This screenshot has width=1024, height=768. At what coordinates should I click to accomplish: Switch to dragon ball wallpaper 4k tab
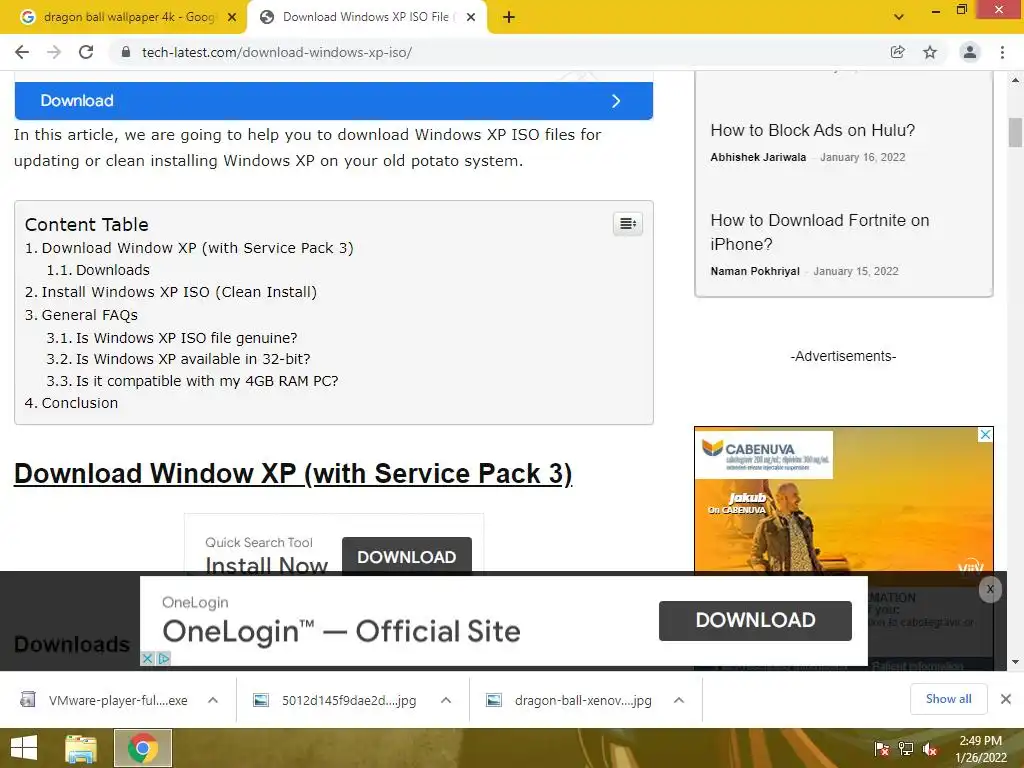click(129, 18)
